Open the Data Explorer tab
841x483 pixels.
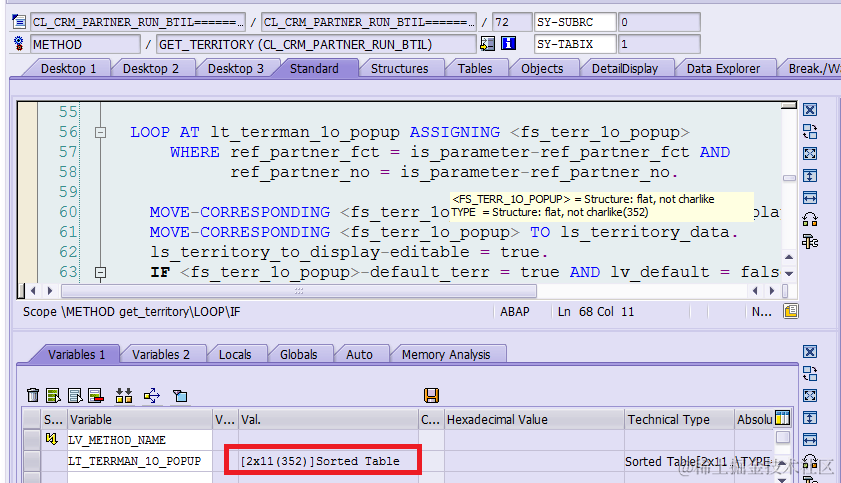click(723, 69)
